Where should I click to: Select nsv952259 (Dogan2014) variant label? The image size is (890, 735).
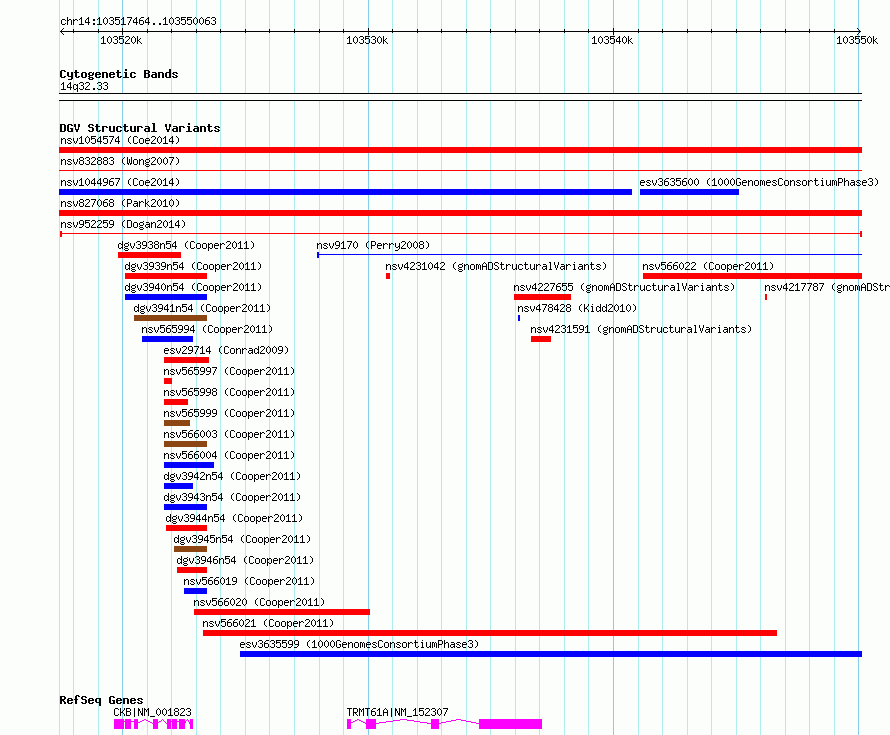123,224
